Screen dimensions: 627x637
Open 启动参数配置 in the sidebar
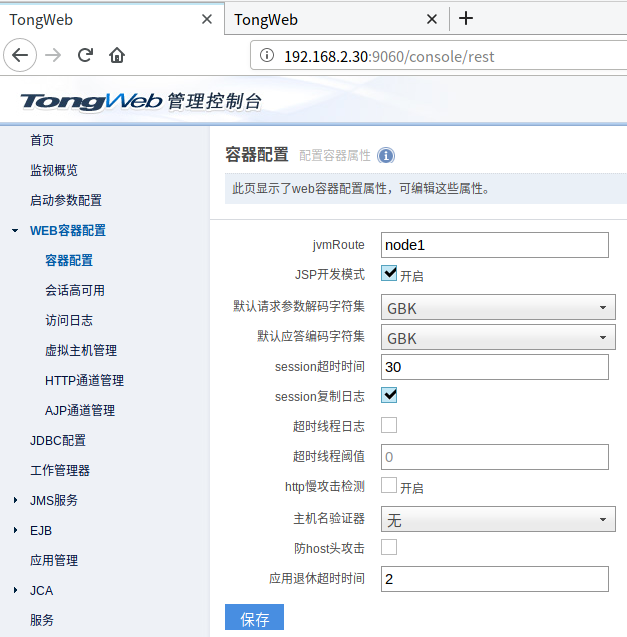click(x=66, y=200)
